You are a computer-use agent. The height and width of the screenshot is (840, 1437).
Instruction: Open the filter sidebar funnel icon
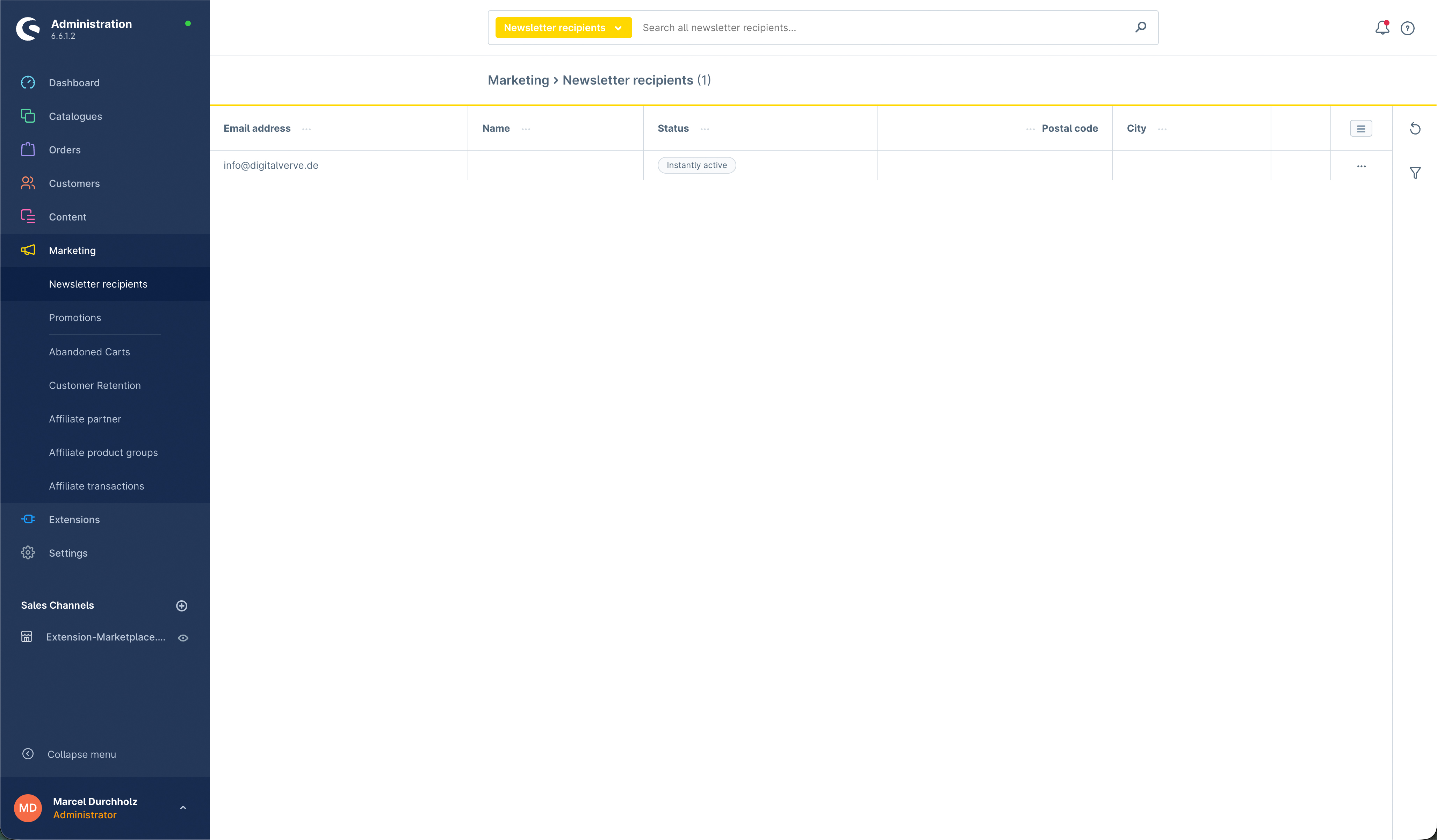pos(1415,172)
